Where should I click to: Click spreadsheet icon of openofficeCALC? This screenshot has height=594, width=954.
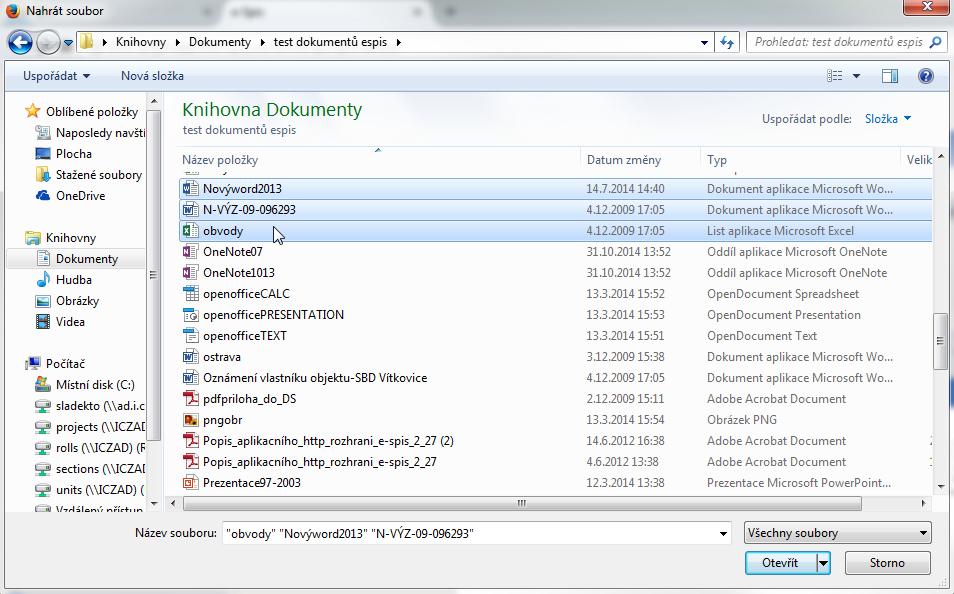point(191,293)
